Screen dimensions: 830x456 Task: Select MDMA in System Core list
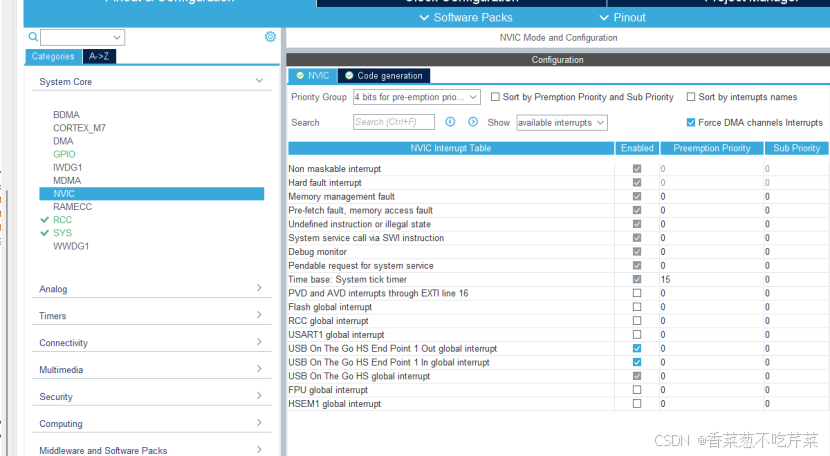pos(67,181)
